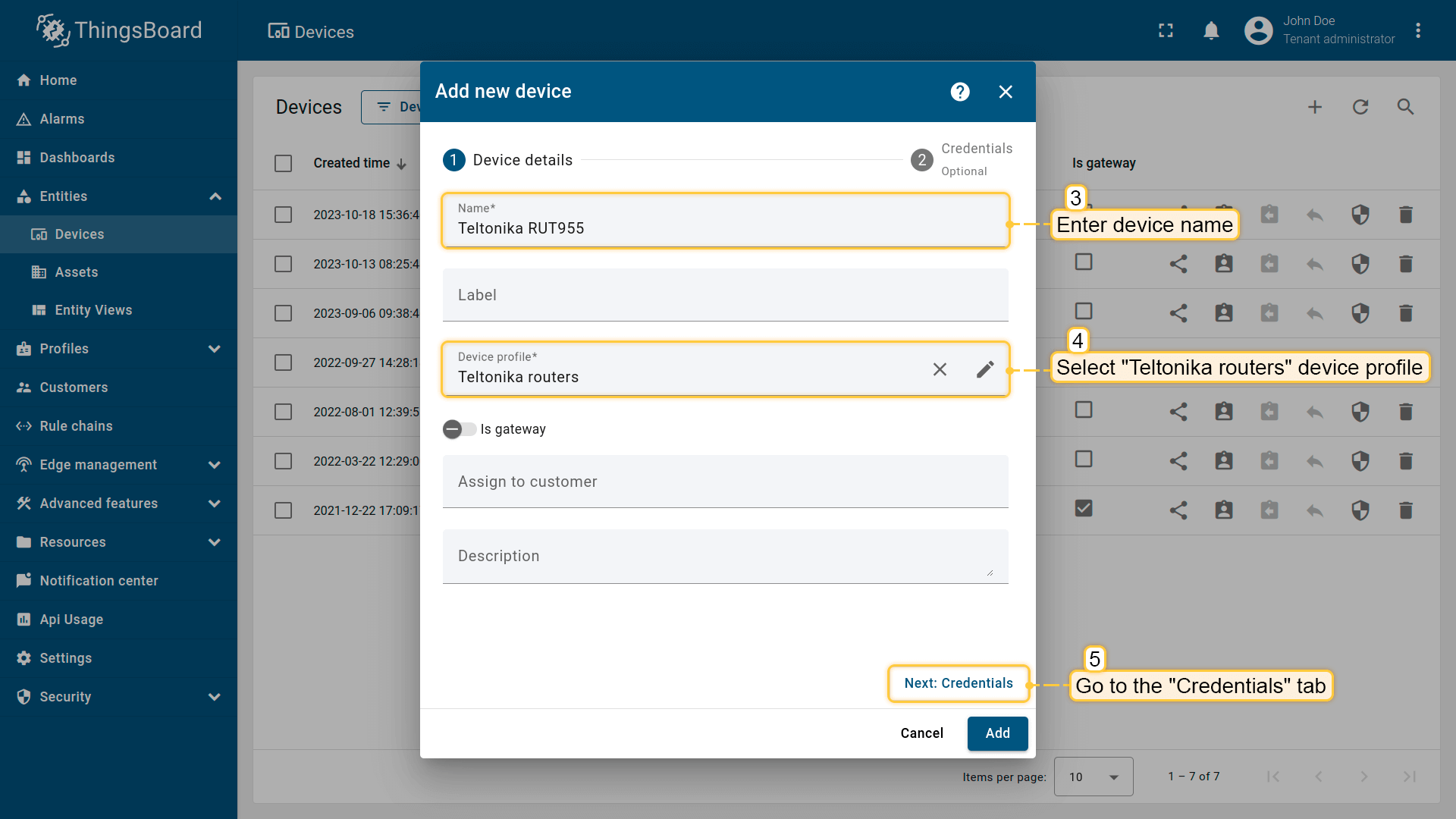Click the help icon in dialog header
Screen dimensions: 1456x819
pyautogui.click(x=960, y=92)
